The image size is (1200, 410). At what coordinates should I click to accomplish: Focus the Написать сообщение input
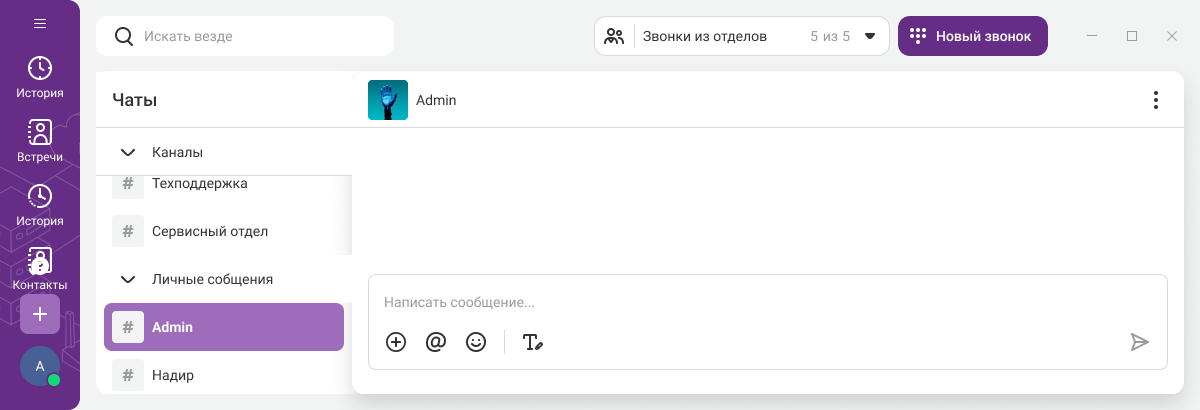point(760,302)
